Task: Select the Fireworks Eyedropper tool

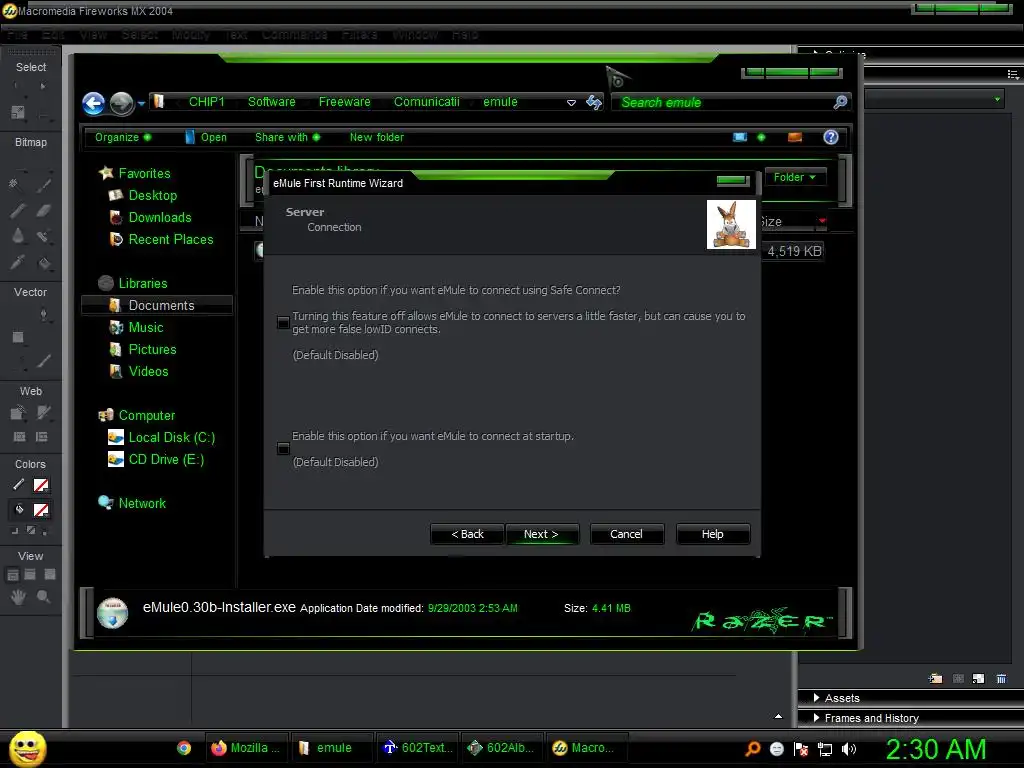Action: pyautogui.click(x=18, y=263)
